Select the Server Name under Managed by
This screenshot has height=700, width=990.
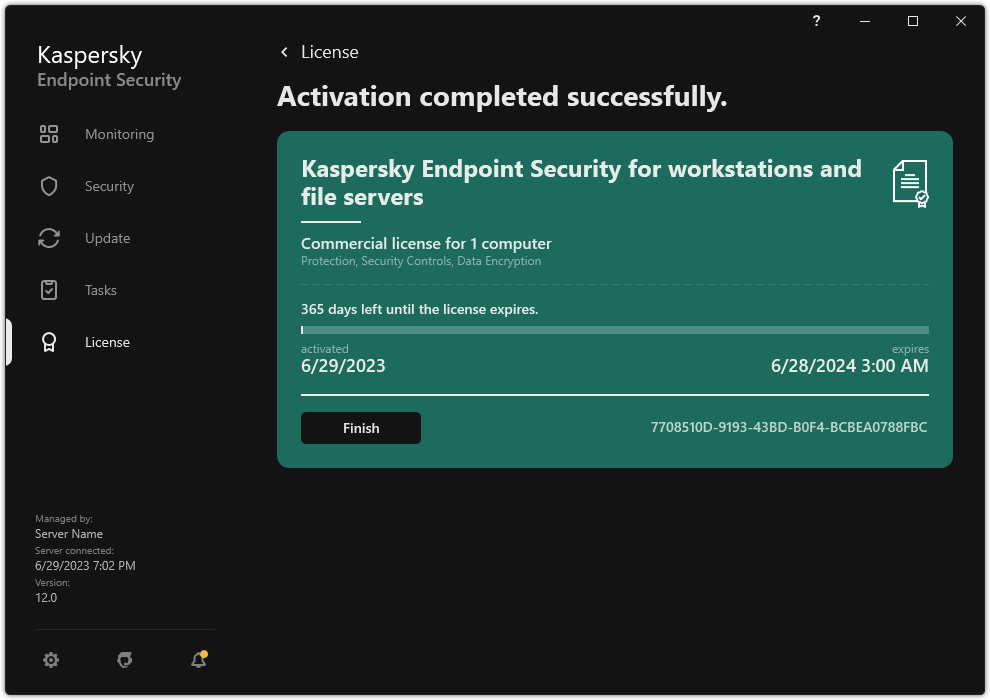coord(69,533)
